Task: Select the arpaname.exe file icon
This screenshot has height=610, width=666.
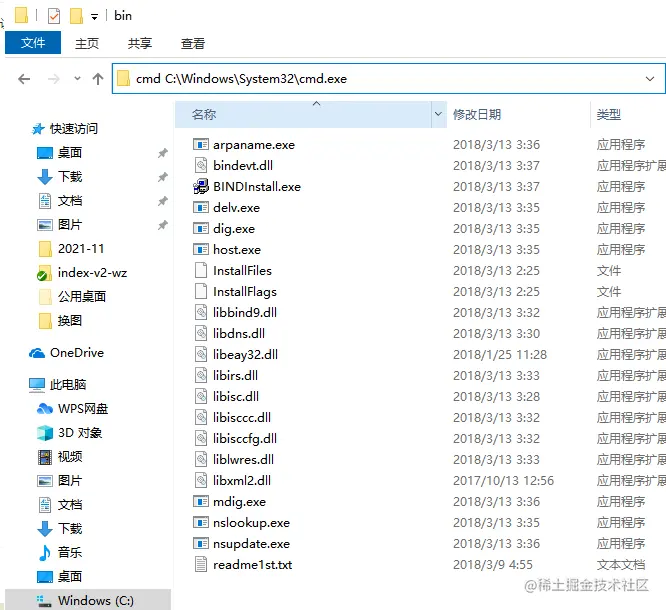Action: [201, 144]
